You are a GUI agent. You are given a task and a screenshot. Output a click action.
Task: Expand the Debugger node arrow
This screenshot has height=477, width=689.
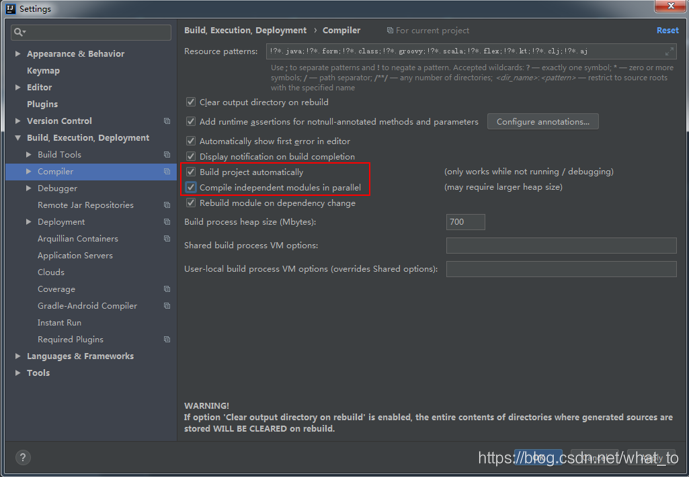click(x=29, y=188)
